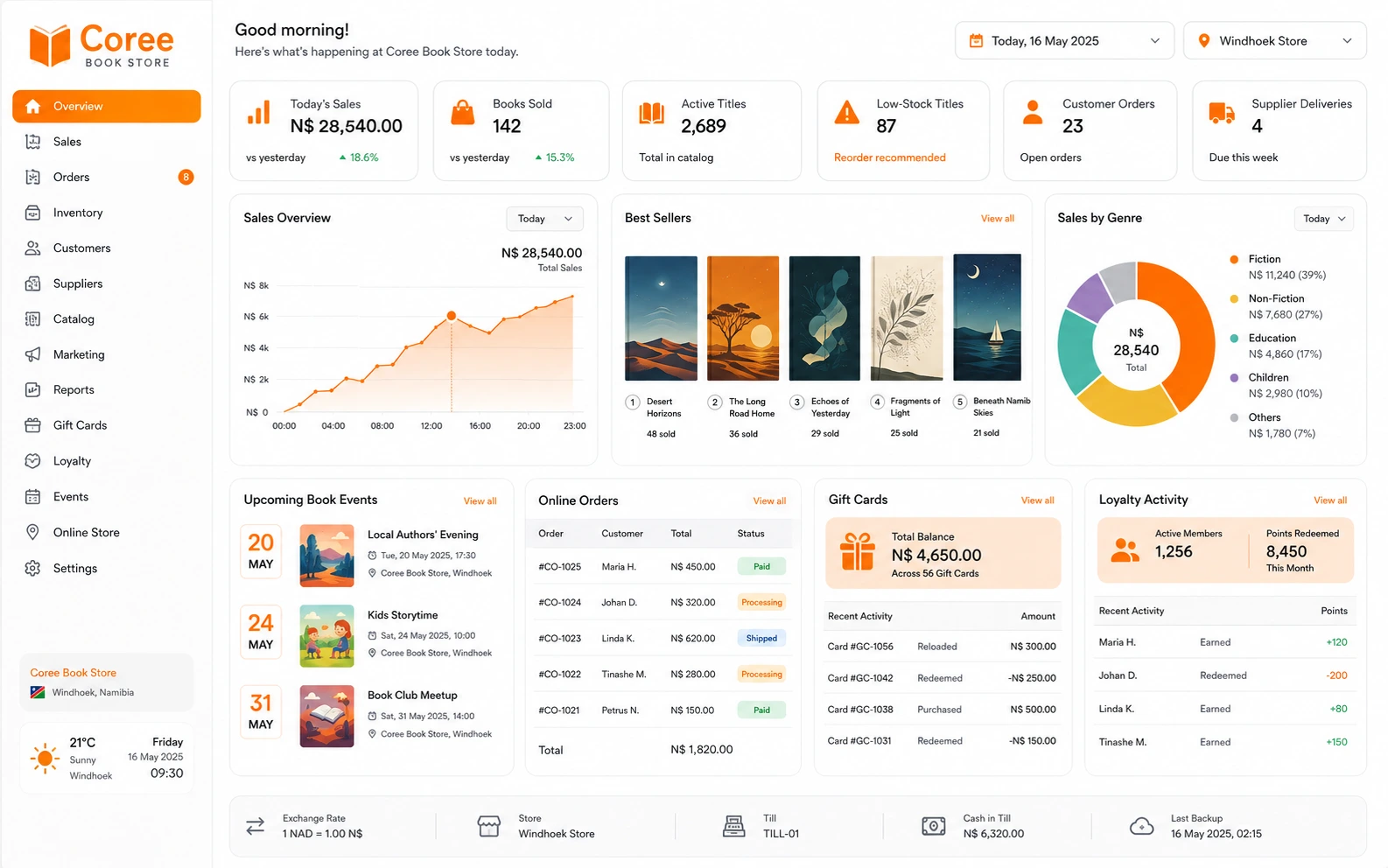1388x868 pixels.
Task: Click the Store shopfront icon in footer
Action: pos(489,826)
